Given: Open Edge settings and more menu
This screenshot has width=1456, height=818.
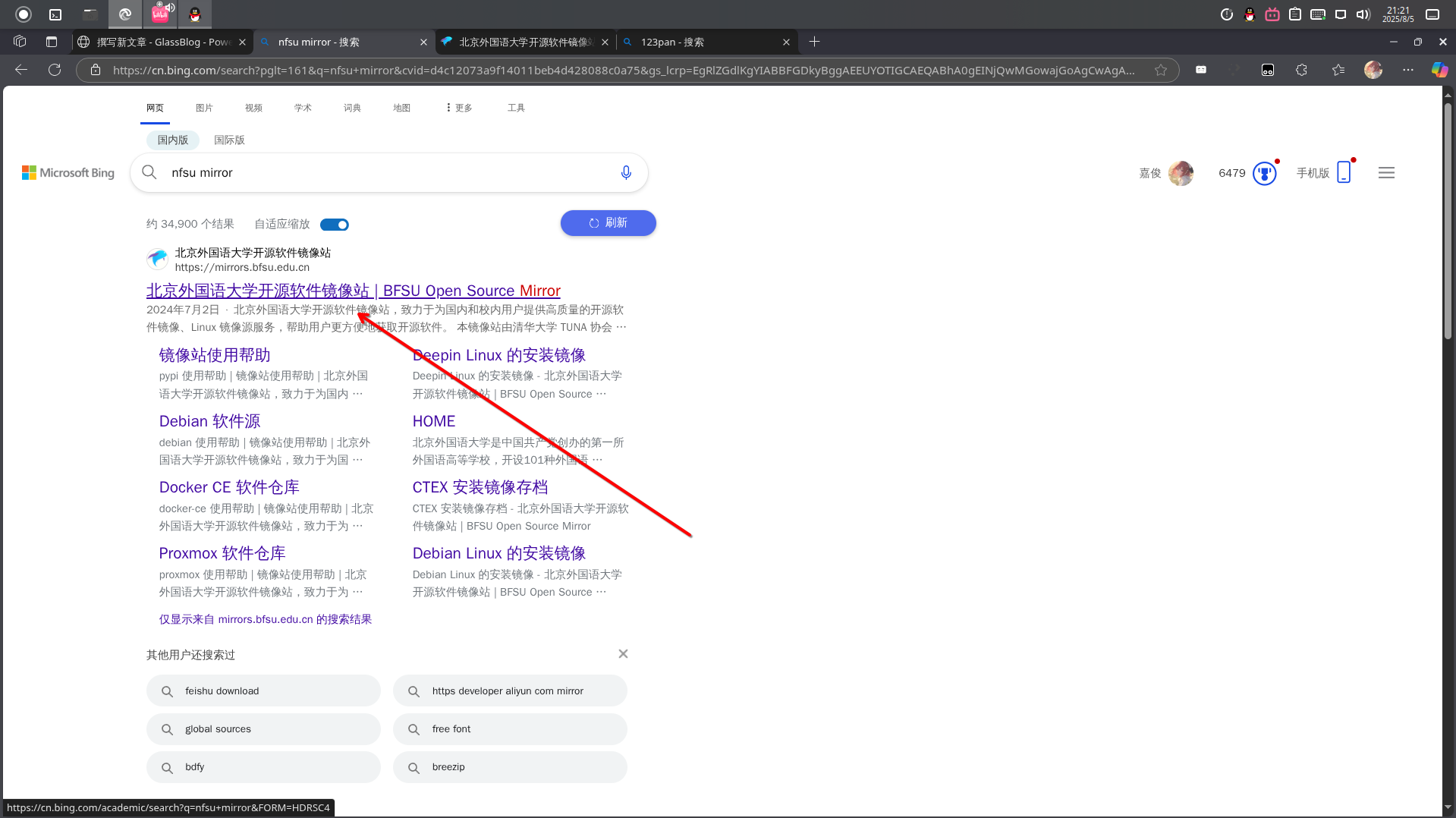Looking at the screenshot, I should 1408,70.
